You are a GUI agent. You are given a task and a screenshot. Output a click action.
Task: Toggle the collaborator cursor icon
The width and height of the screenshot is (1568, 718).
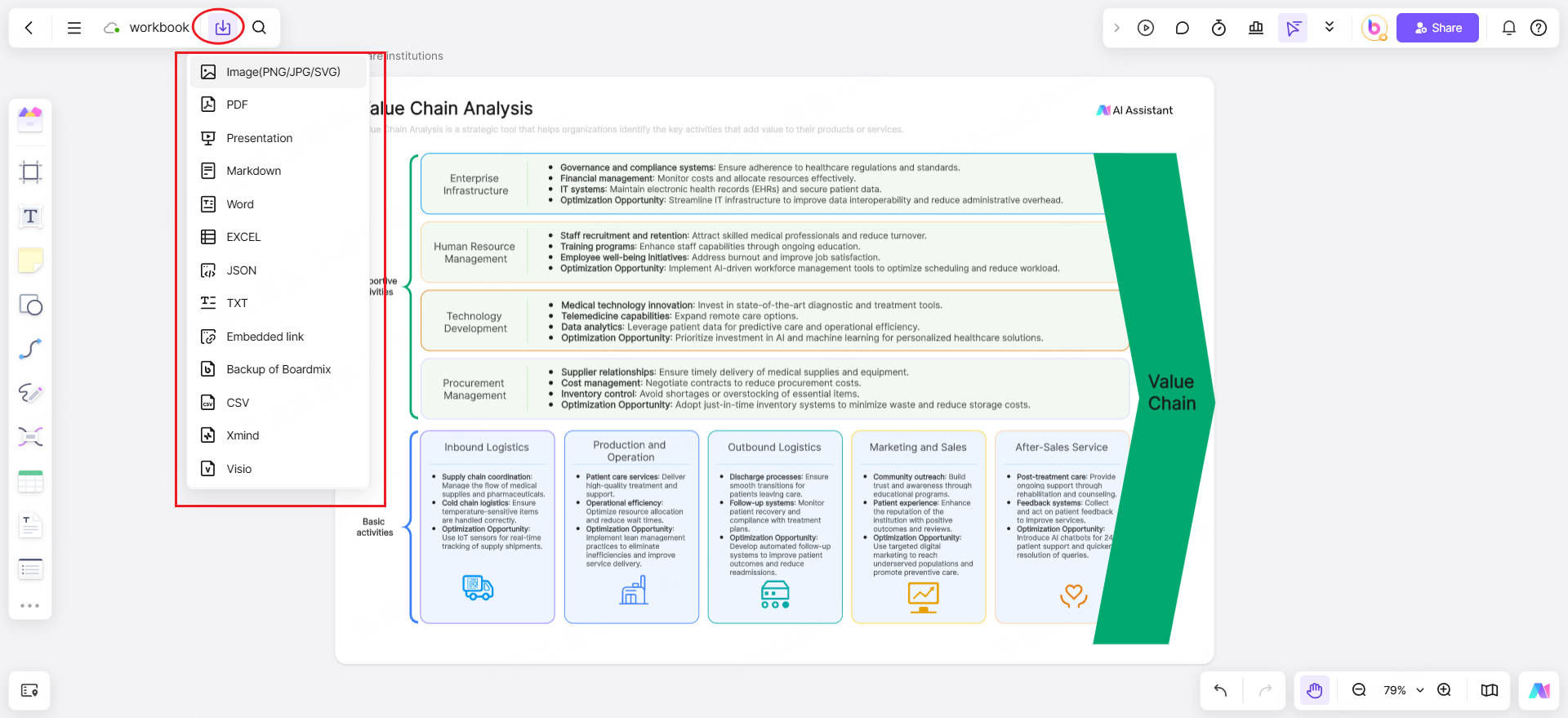[1293, 28]
